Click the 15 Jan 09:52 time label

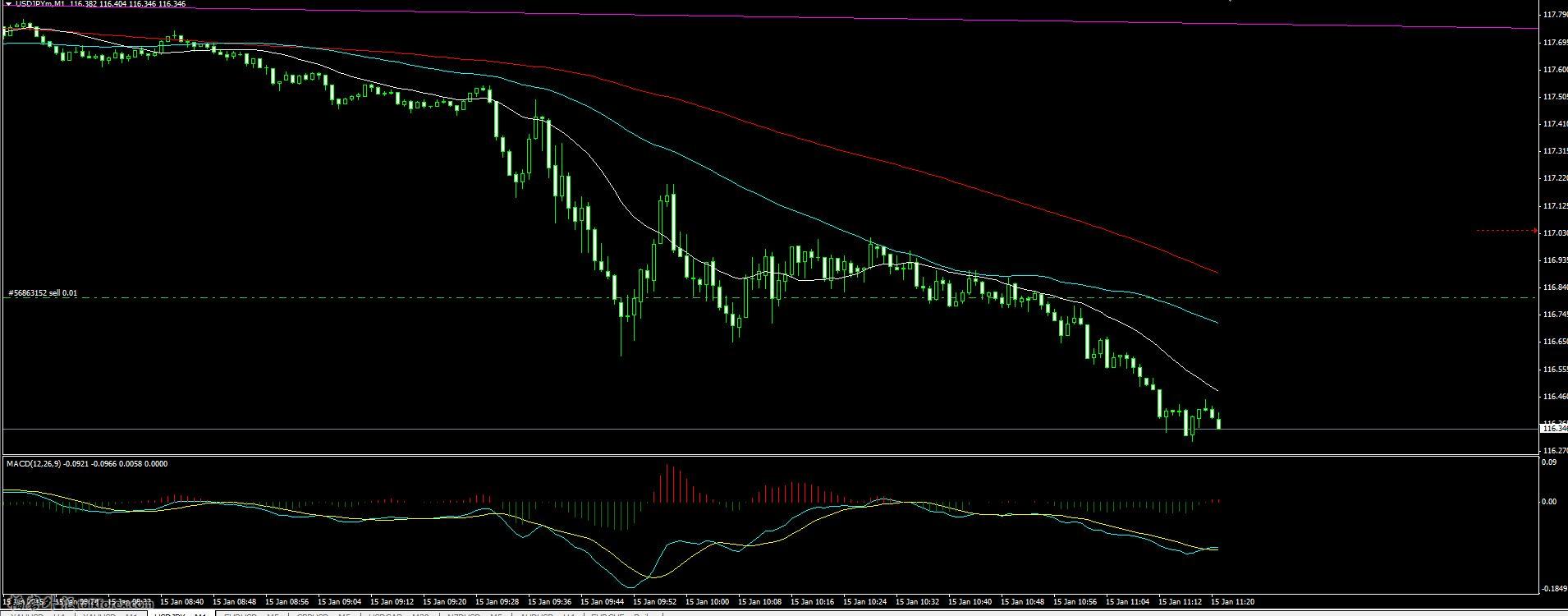655,601
